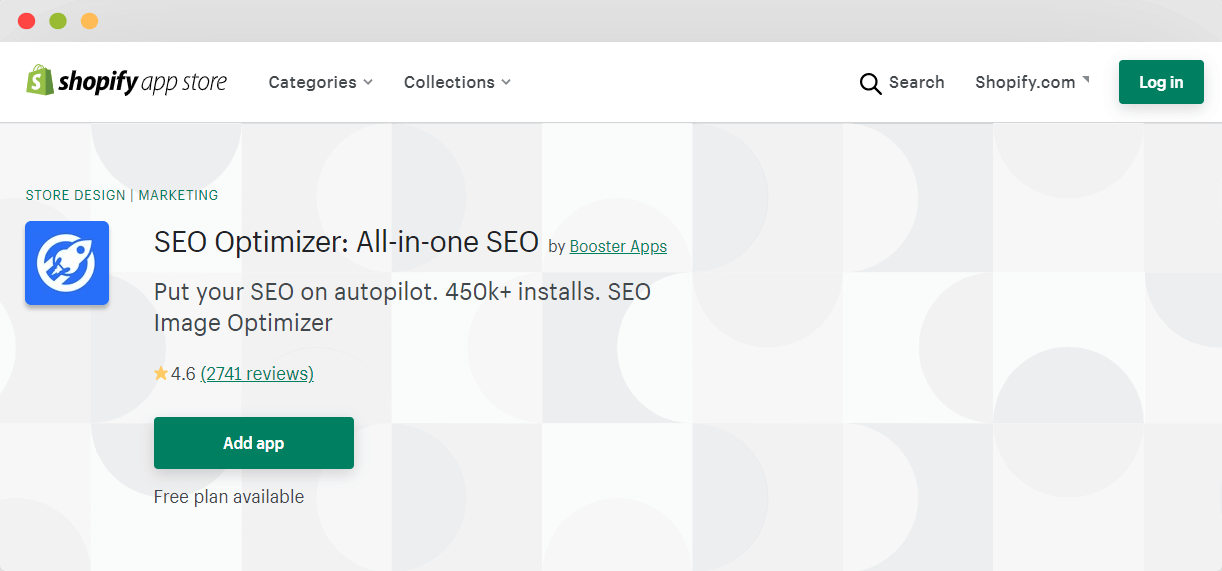Click the orange window button
Image resolution: width=1222 pixels, height=571 pixels.
tap(89, 21)
